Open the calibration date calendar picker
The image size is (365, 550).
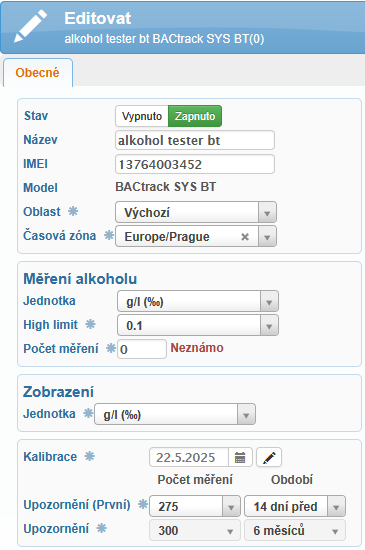(240, 457)
